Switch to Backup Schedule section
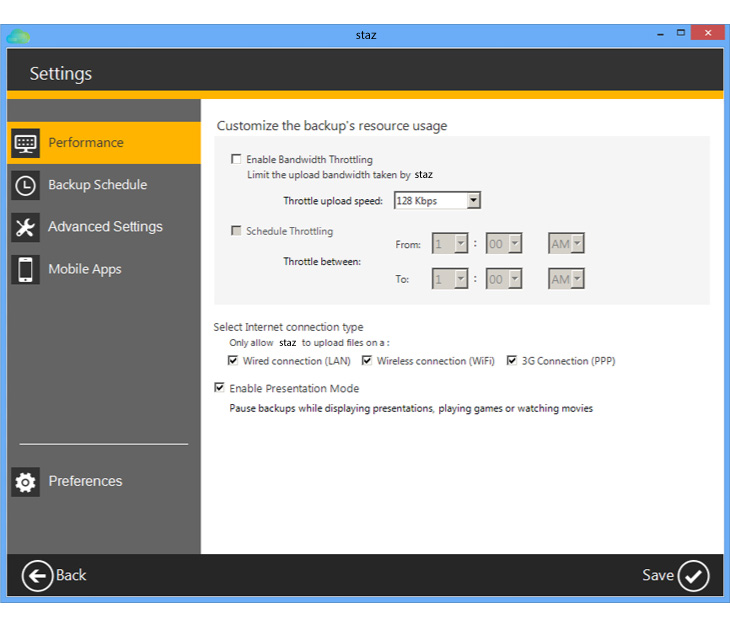 (x=97, y=185)
